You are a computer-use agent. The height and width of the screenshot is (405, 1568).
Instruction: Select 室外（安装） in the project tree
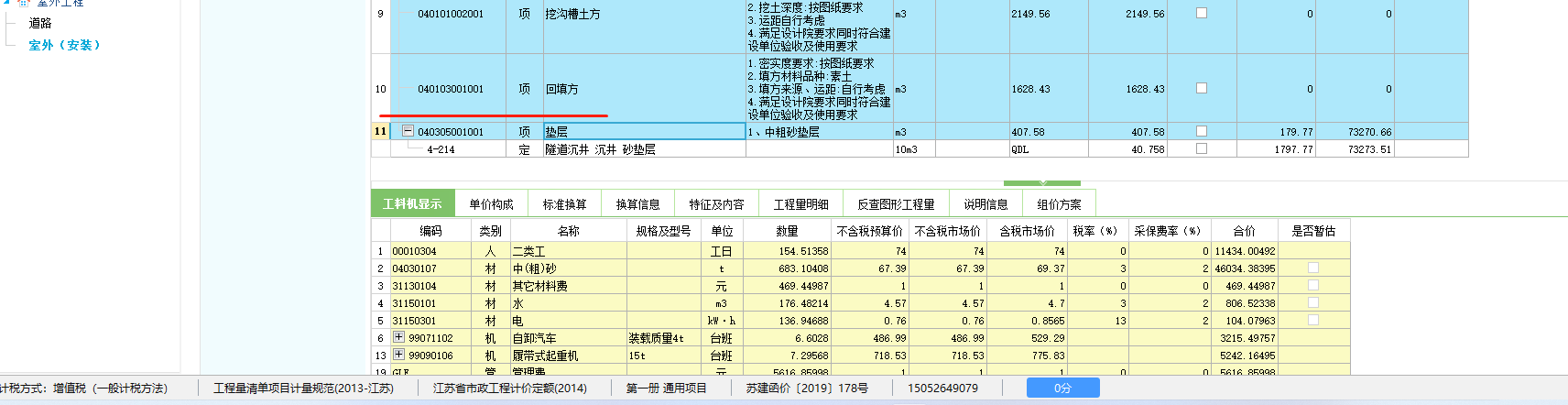click(64, 44)
